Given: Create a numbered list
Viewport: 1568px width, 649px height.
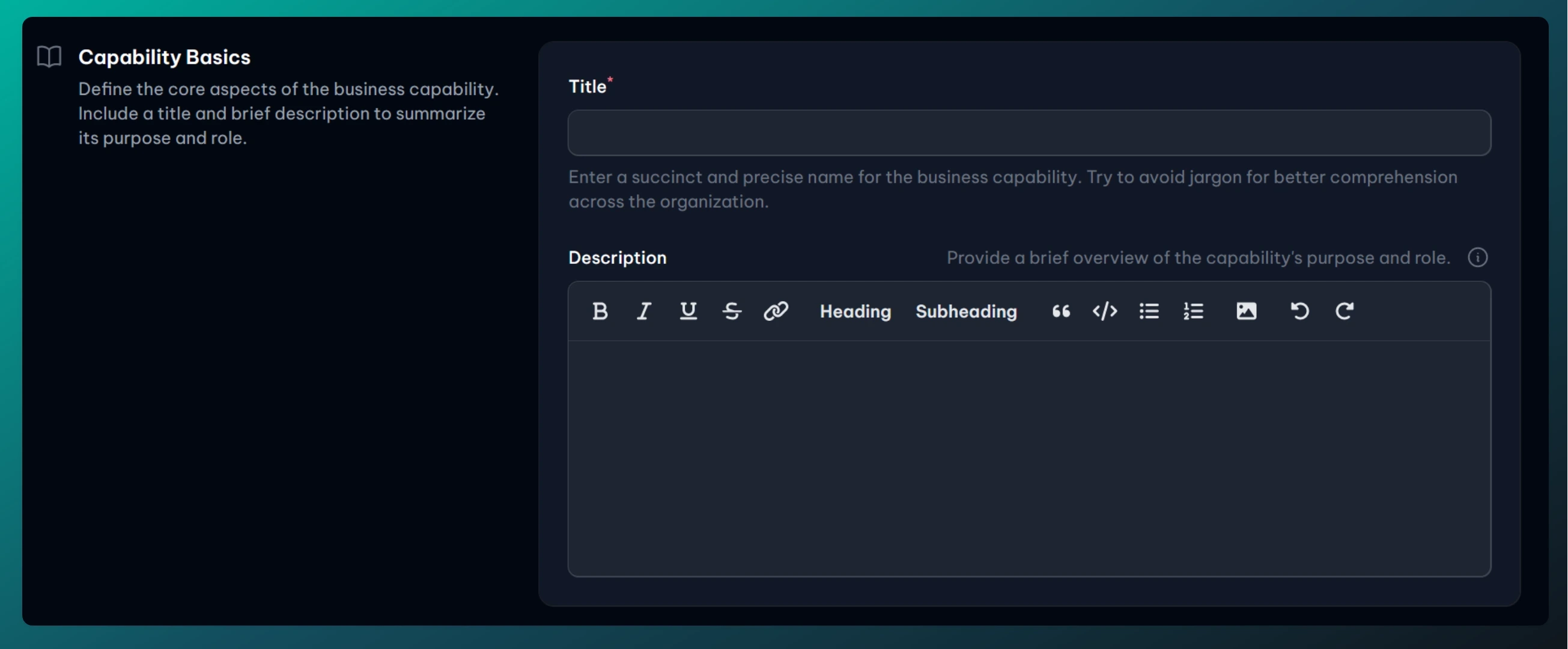Looking at the screenshot, I should tap(1193, 311).
